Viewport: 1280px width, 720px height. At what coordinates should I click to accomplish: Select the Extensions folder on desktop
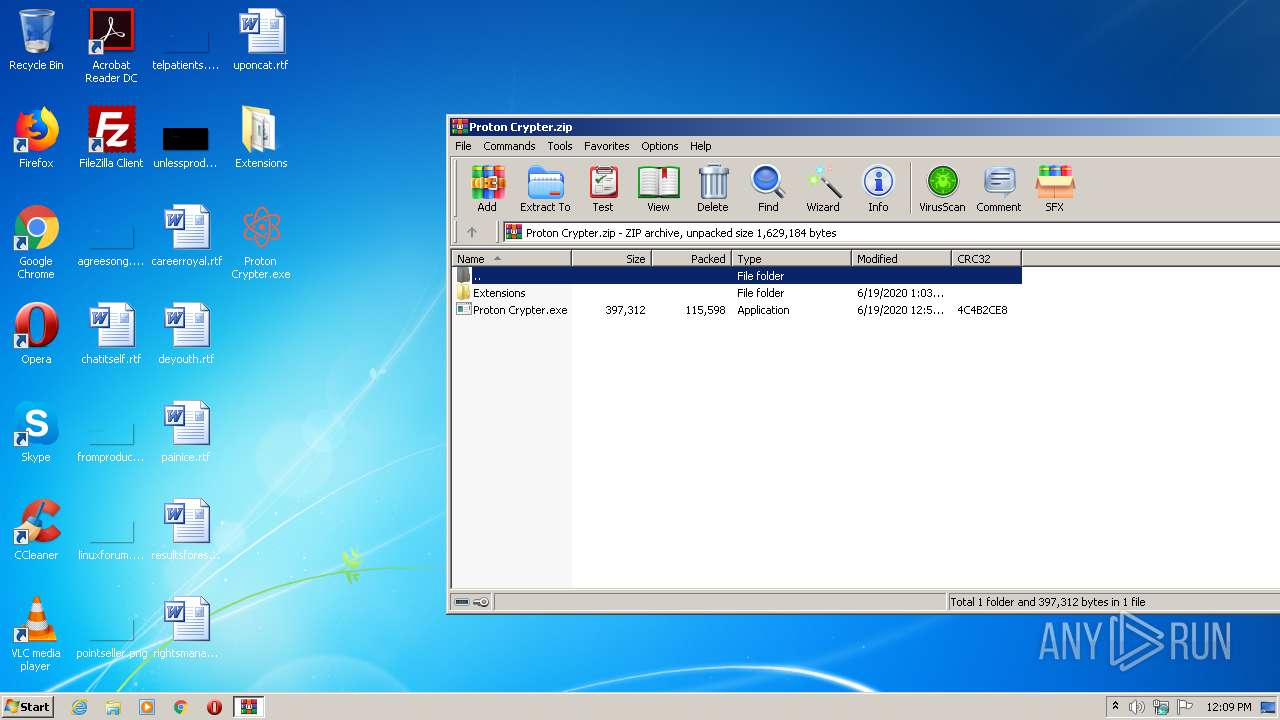tap(261, 138)
